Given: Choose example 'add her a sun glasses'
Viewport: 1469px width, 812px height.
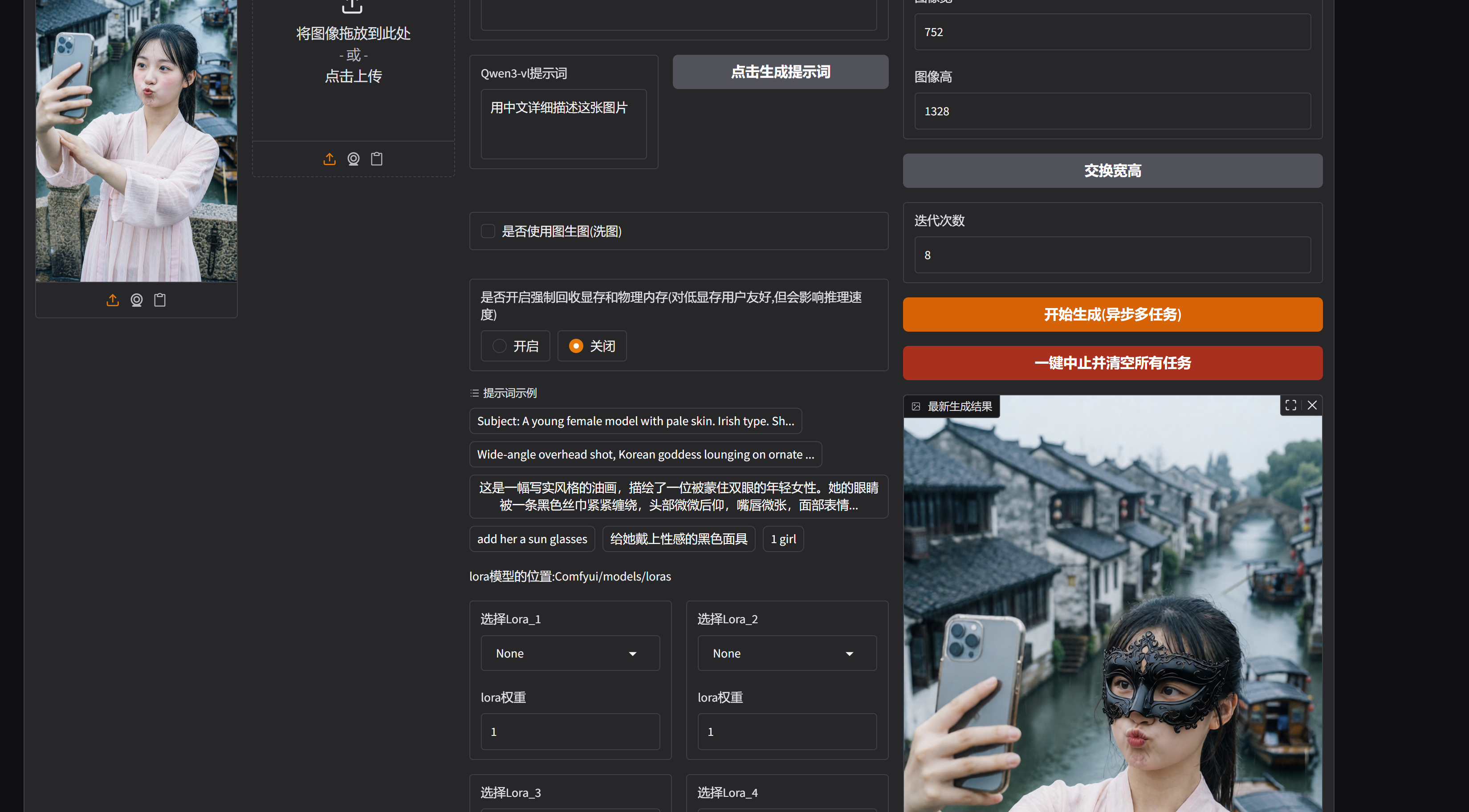Looking at the screenshot, I should click(532, 539).
